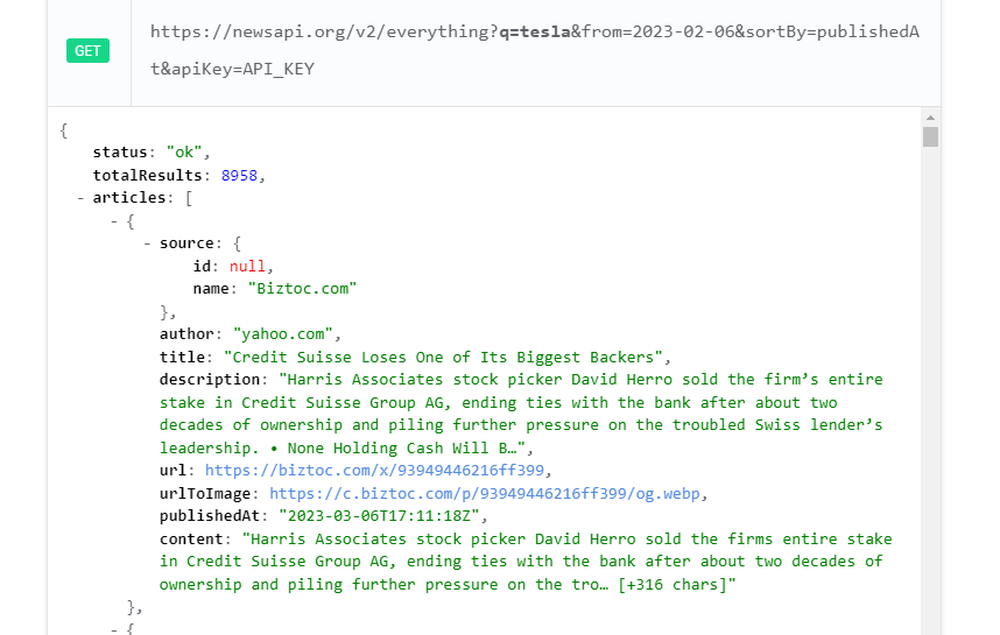The image size is (1000, 635).
Task: Click the status "ok" value
Action: pyautogui.click(x=184, y=152)
